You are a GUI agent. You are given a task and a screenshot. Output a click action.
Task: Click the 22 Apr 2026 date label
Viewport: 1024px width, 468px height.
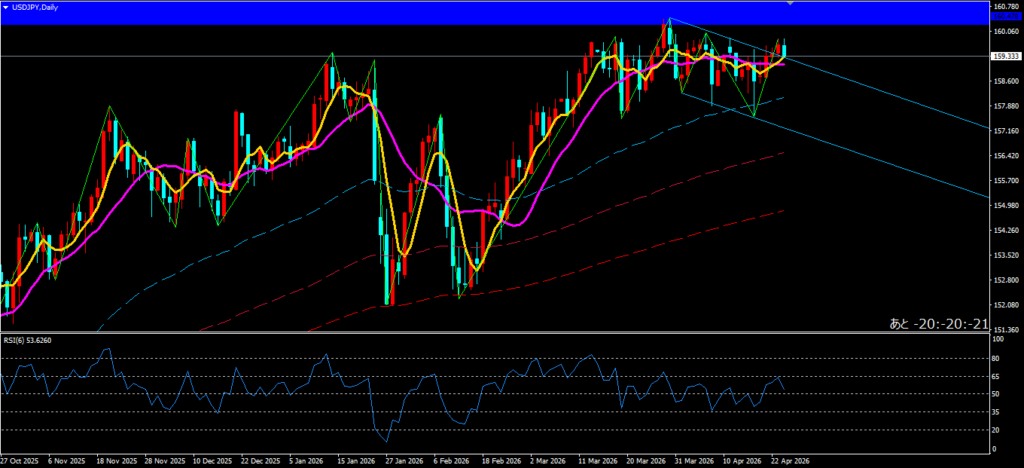pos(790,462)
